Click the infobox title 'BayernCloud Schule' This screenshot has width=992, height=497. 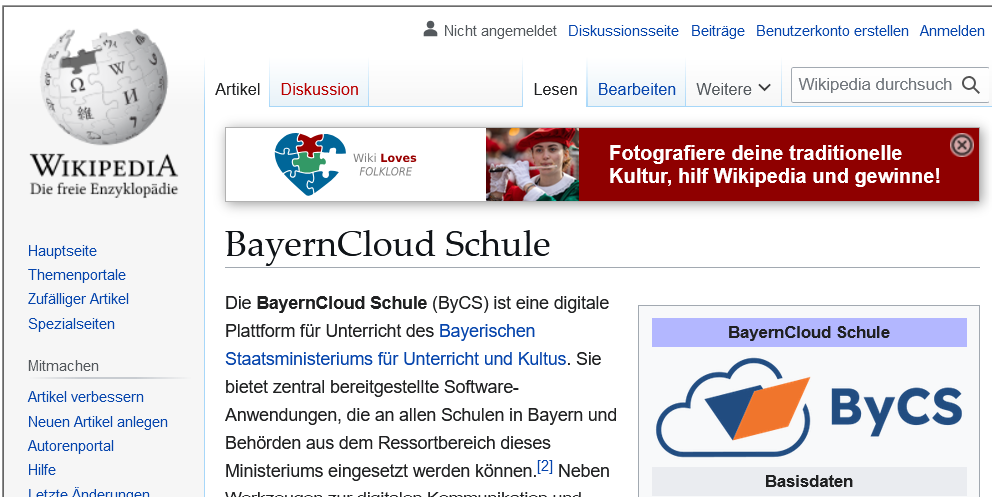point(809,333)
